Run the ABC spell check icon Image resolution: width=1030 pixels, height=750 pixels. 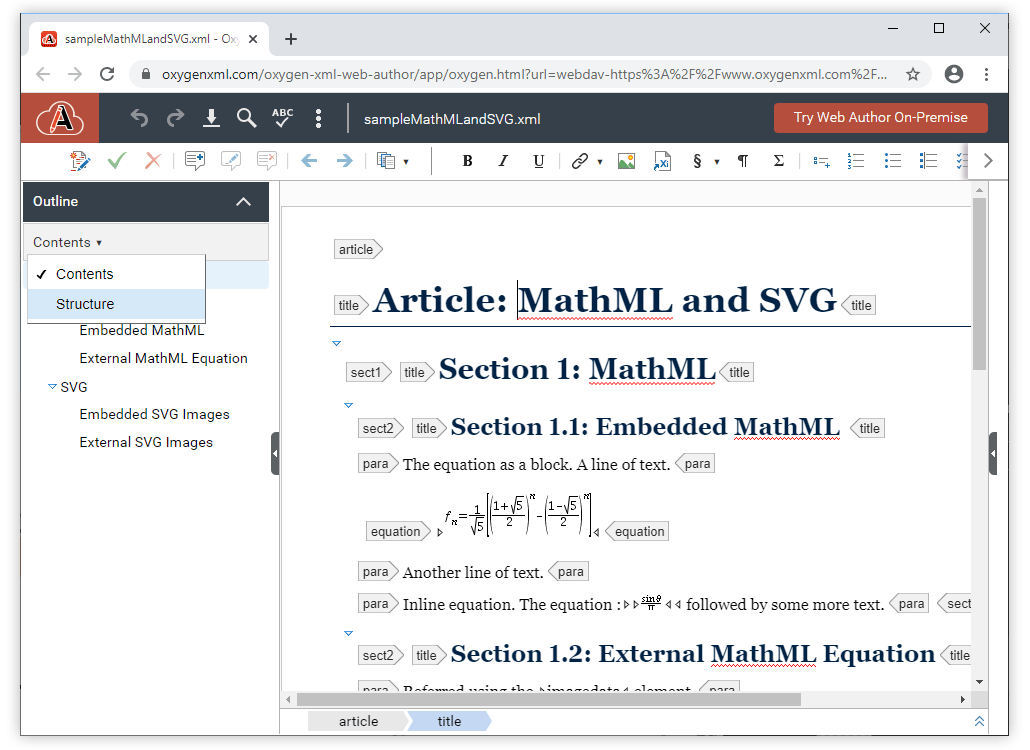(x=282, y=118)
